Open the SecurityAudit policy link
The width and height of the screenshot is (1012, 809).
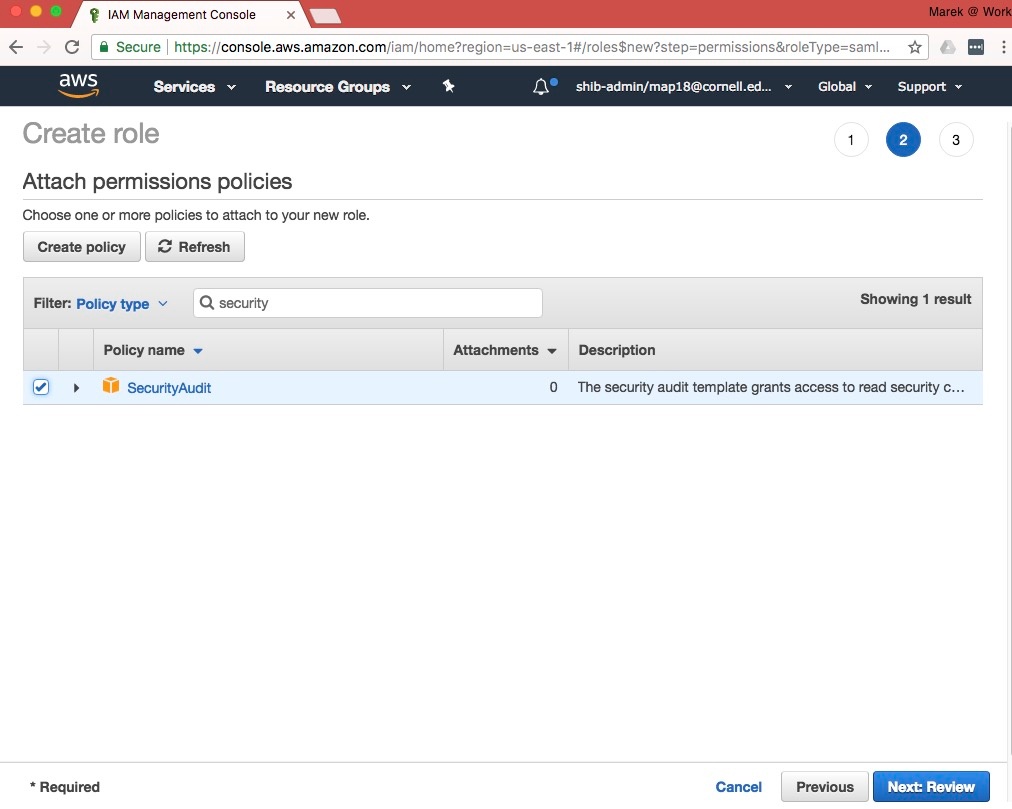pos(169,387)
